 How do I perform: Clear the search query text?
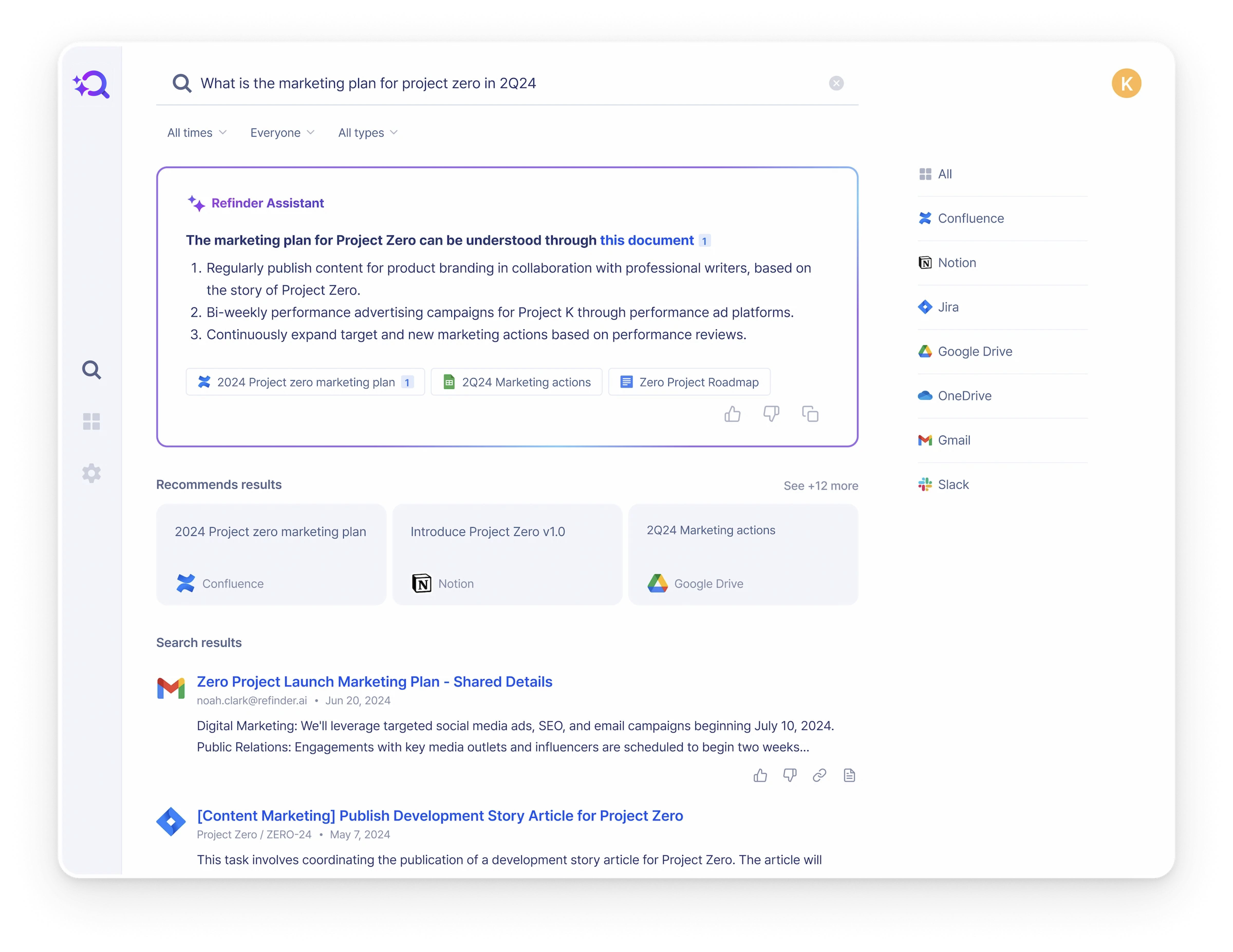(x=837, y=83)
